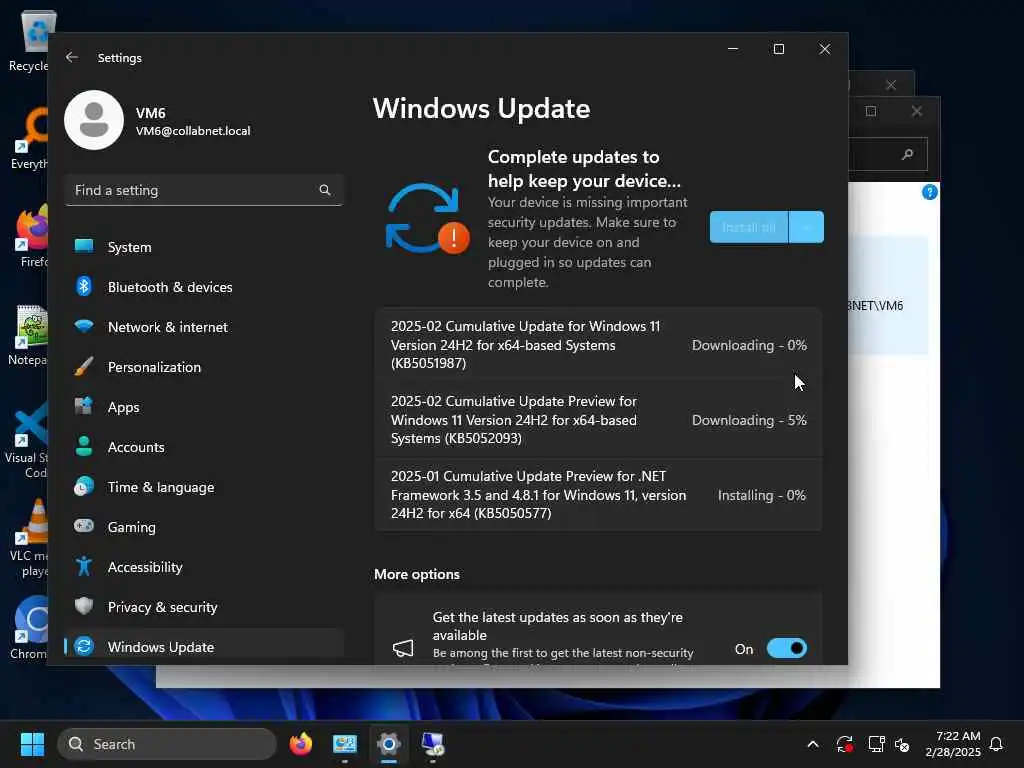Select the KB5051987 cumulative update row
Screen dimensions: 1024x768
(598, 345)
